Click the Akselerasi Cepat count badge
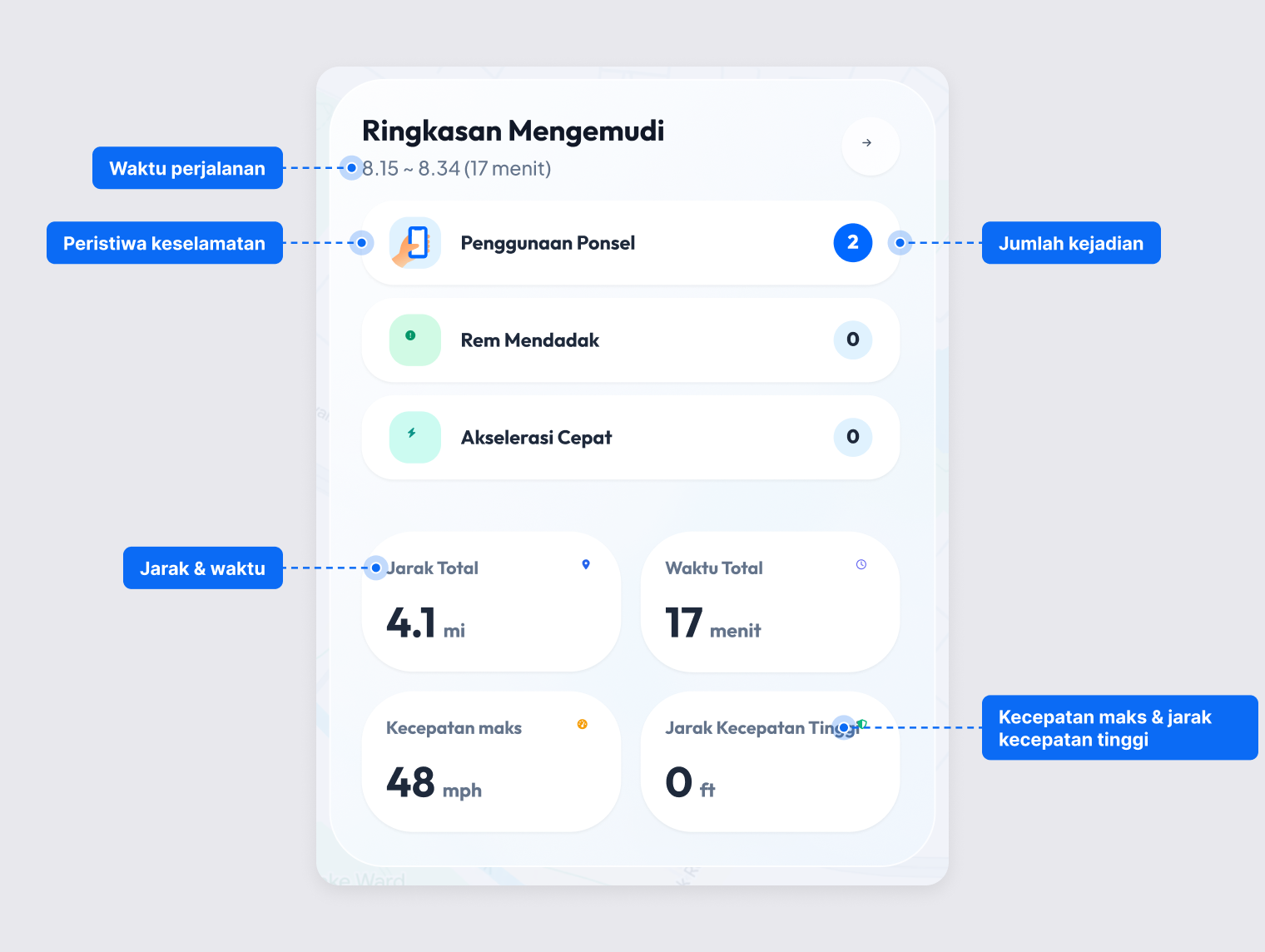 (853, 438)
